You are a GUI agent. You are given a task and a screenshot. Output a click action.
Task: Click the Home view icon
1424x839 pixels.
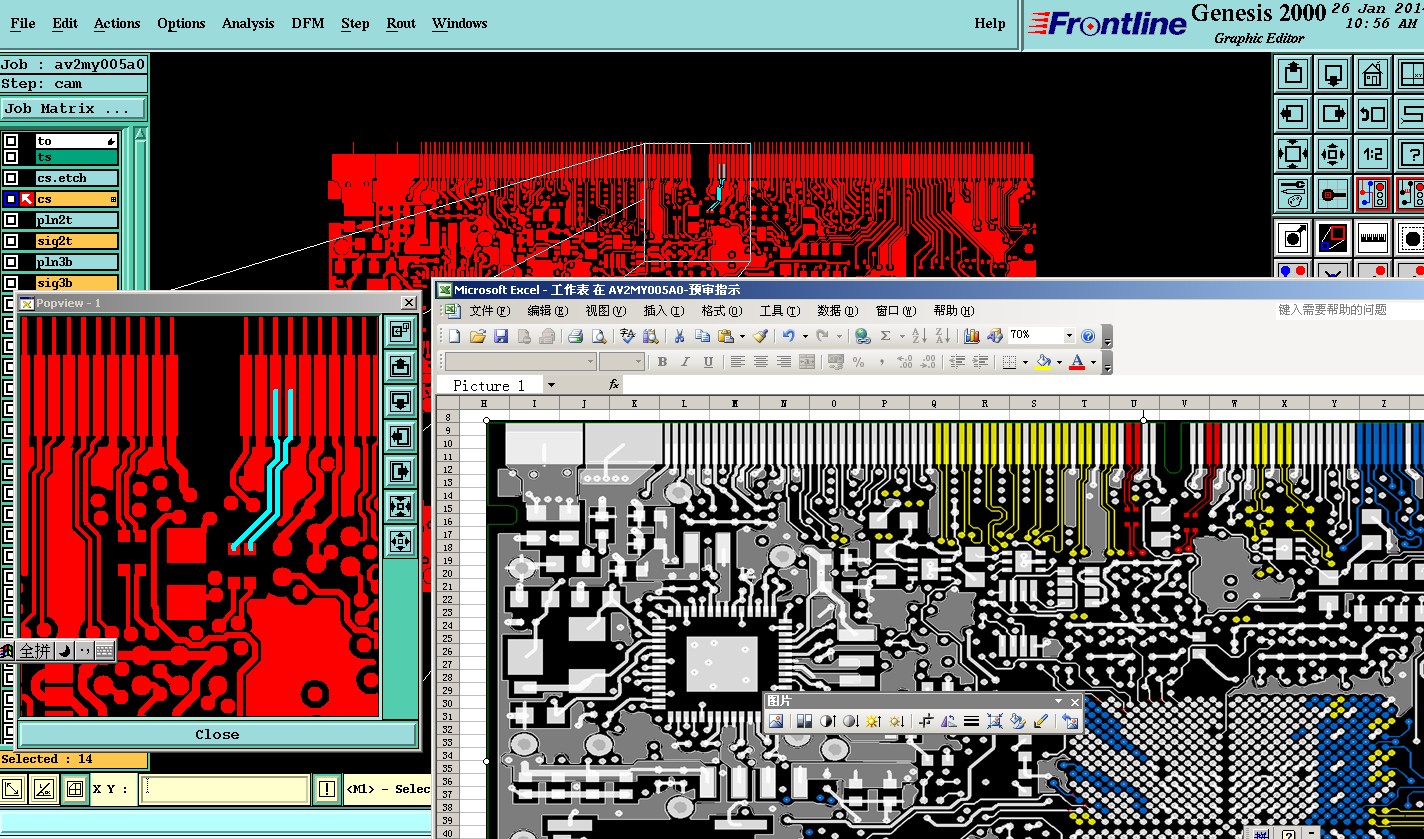(x=1372, y=74)
